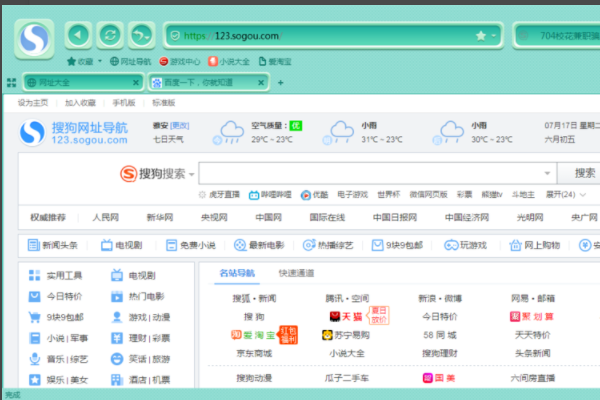This screenshot has width=600, height=400.
Task: Open 热播综艺 category
Action: tap(328, 245)
